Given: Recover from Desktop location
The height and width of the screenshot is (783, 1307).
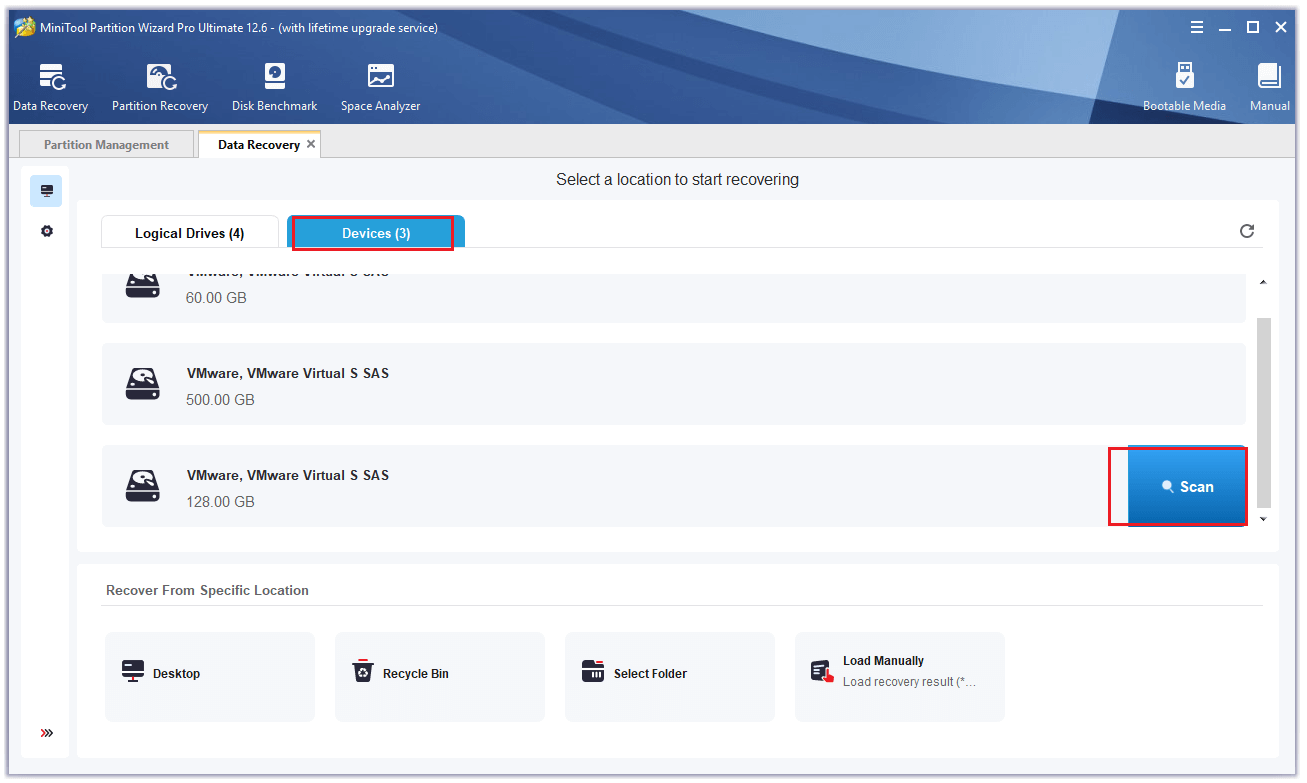Looking at the screenshot, I should click(x=210, y=677).
